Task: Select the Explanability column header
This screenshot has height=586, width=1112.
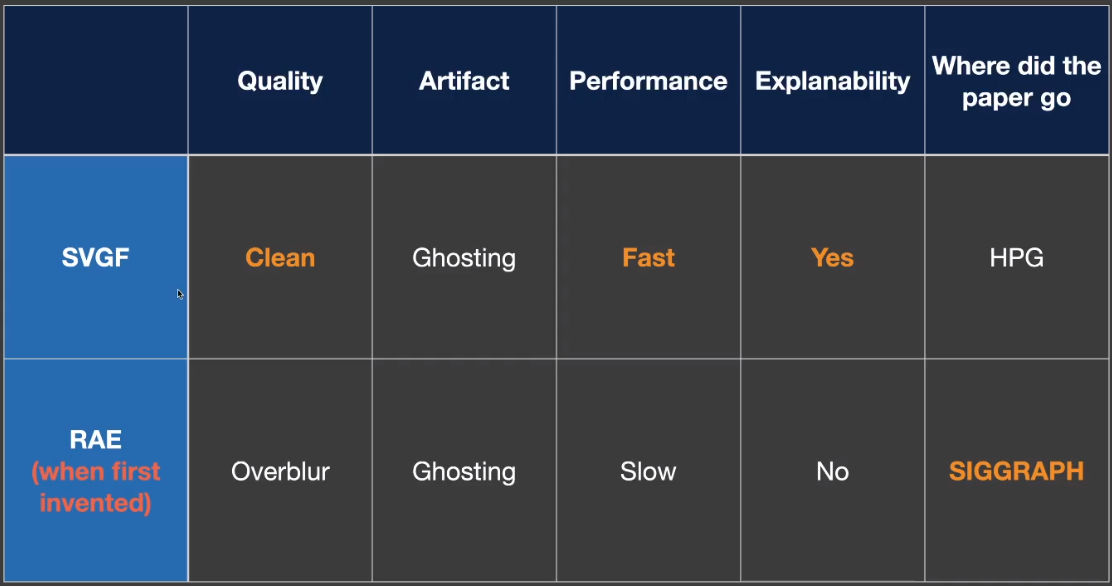Action: (x=832, y=81)
